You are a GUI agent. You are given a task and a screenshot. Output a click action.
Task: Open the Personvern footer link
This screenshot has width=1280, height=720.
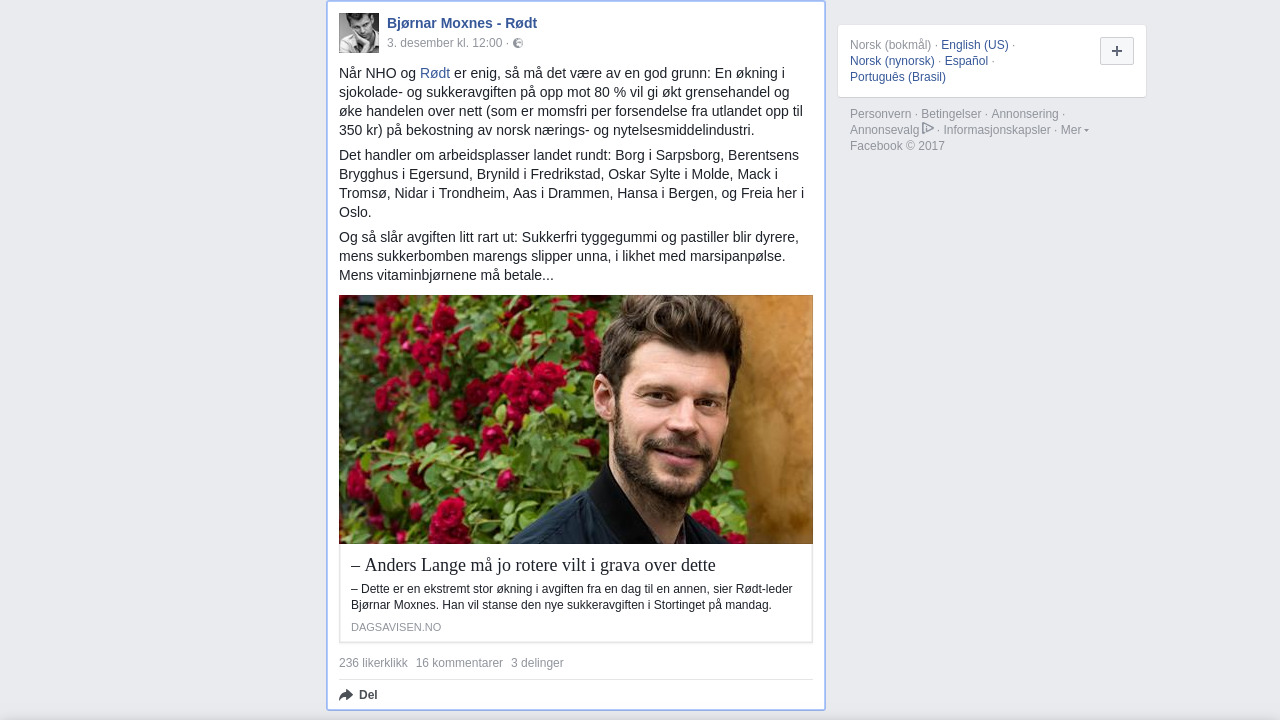pyautogui.click(x=880, y=114)
